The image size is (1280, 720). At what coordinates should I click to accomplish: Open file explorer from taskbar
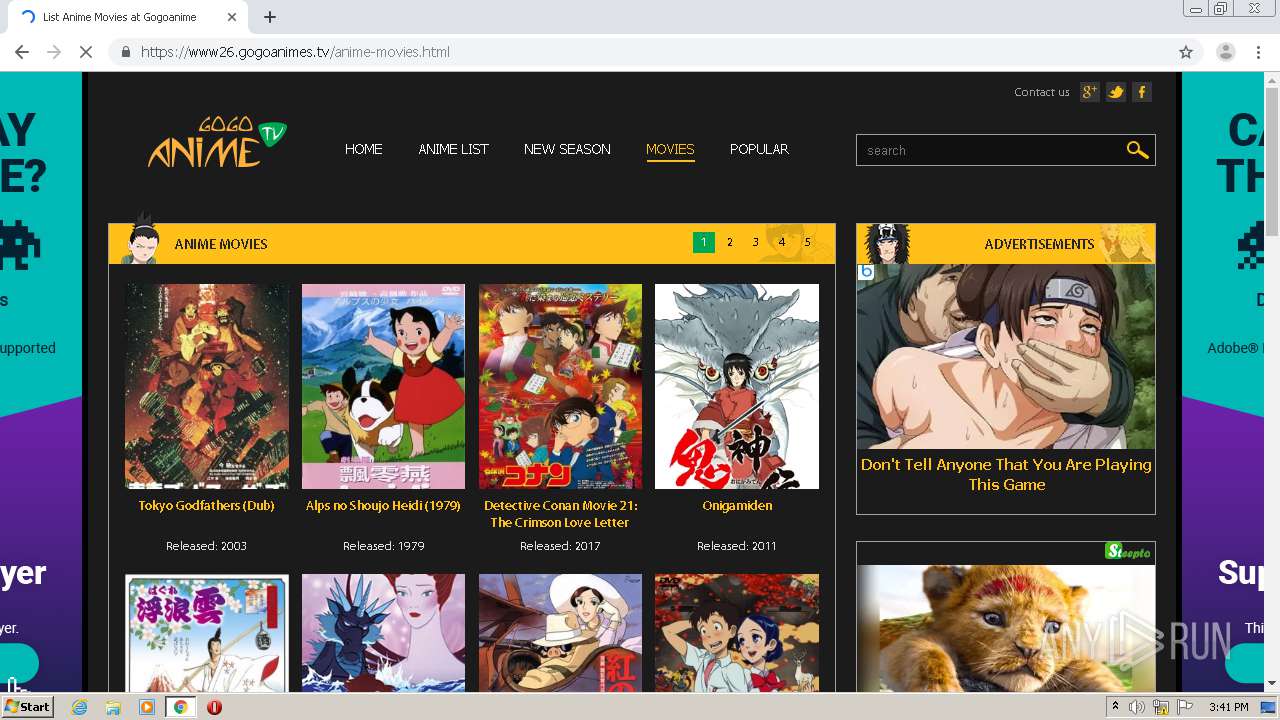tap(113, 707)
